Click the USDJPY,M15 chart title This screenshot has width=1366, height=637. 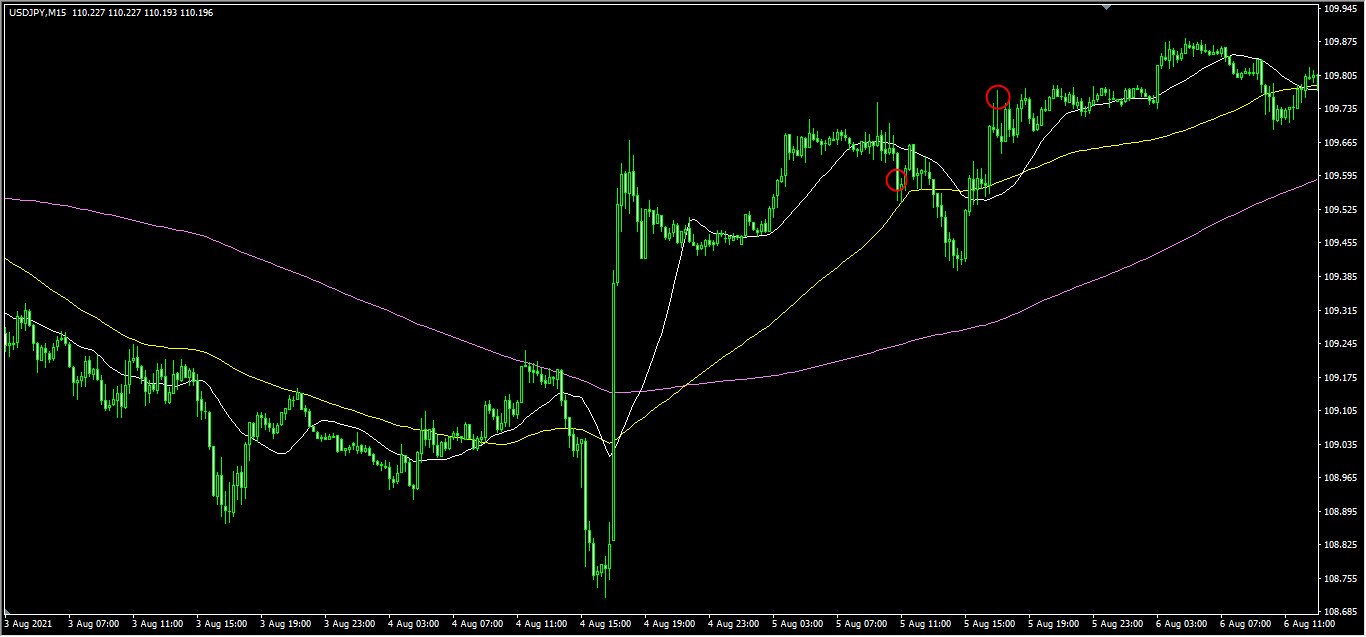pyautogui.click(x=35, y=13)
